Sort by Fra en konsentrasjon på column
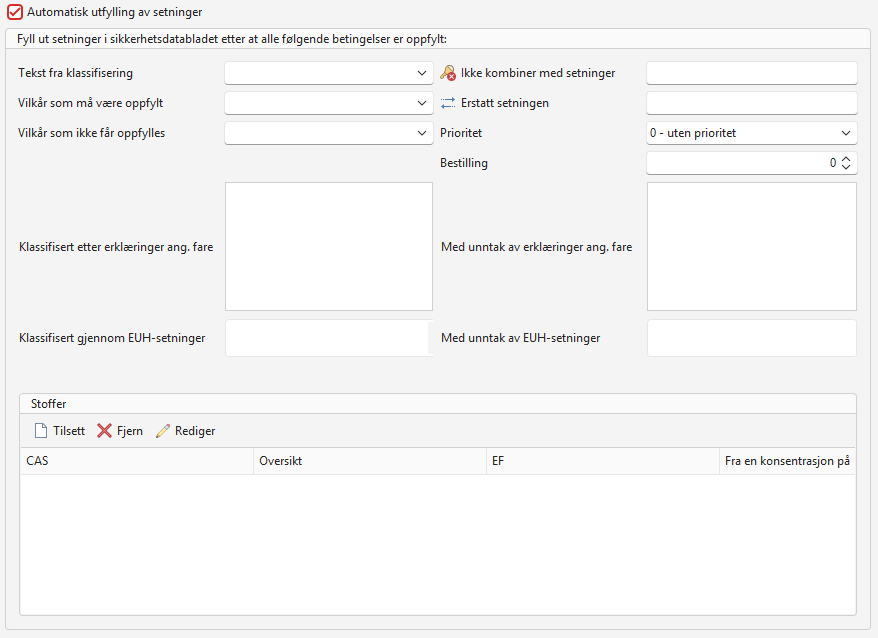Image resolution: width=878 pixels, height=638 pixels. [x=788, y=461]
